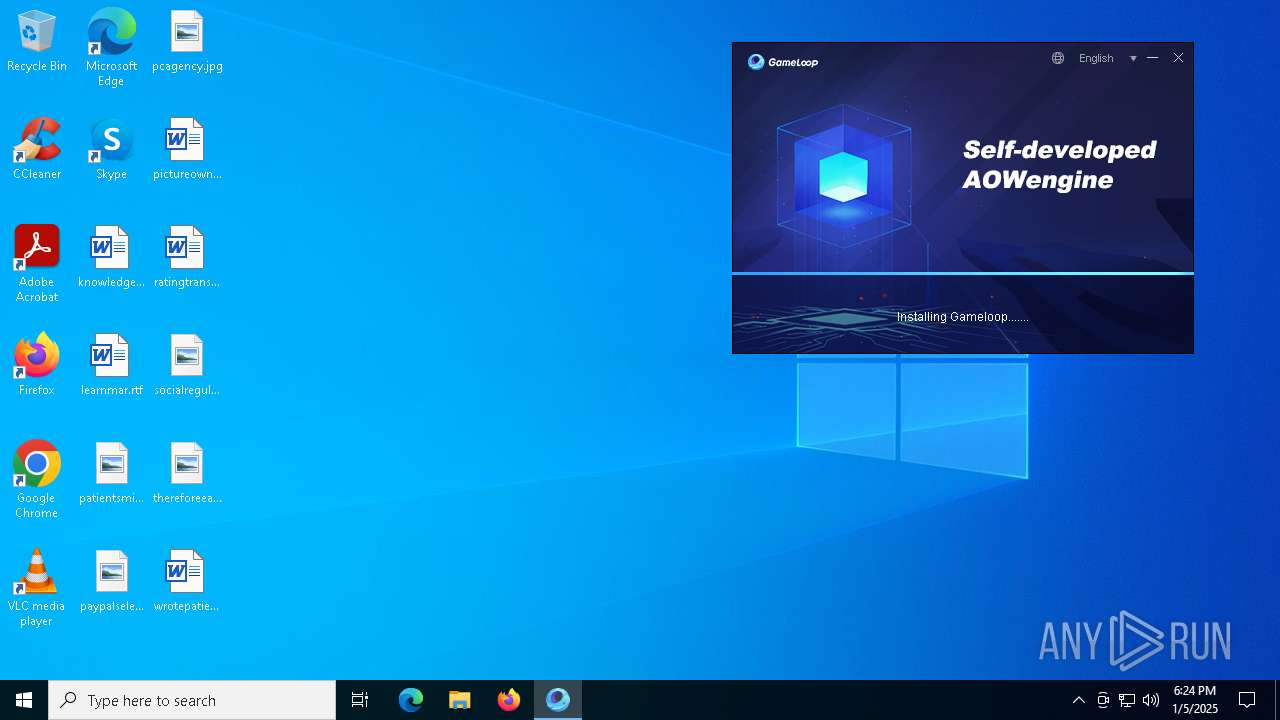Click the globe language icon in GameLoop

pos(1058,58)
